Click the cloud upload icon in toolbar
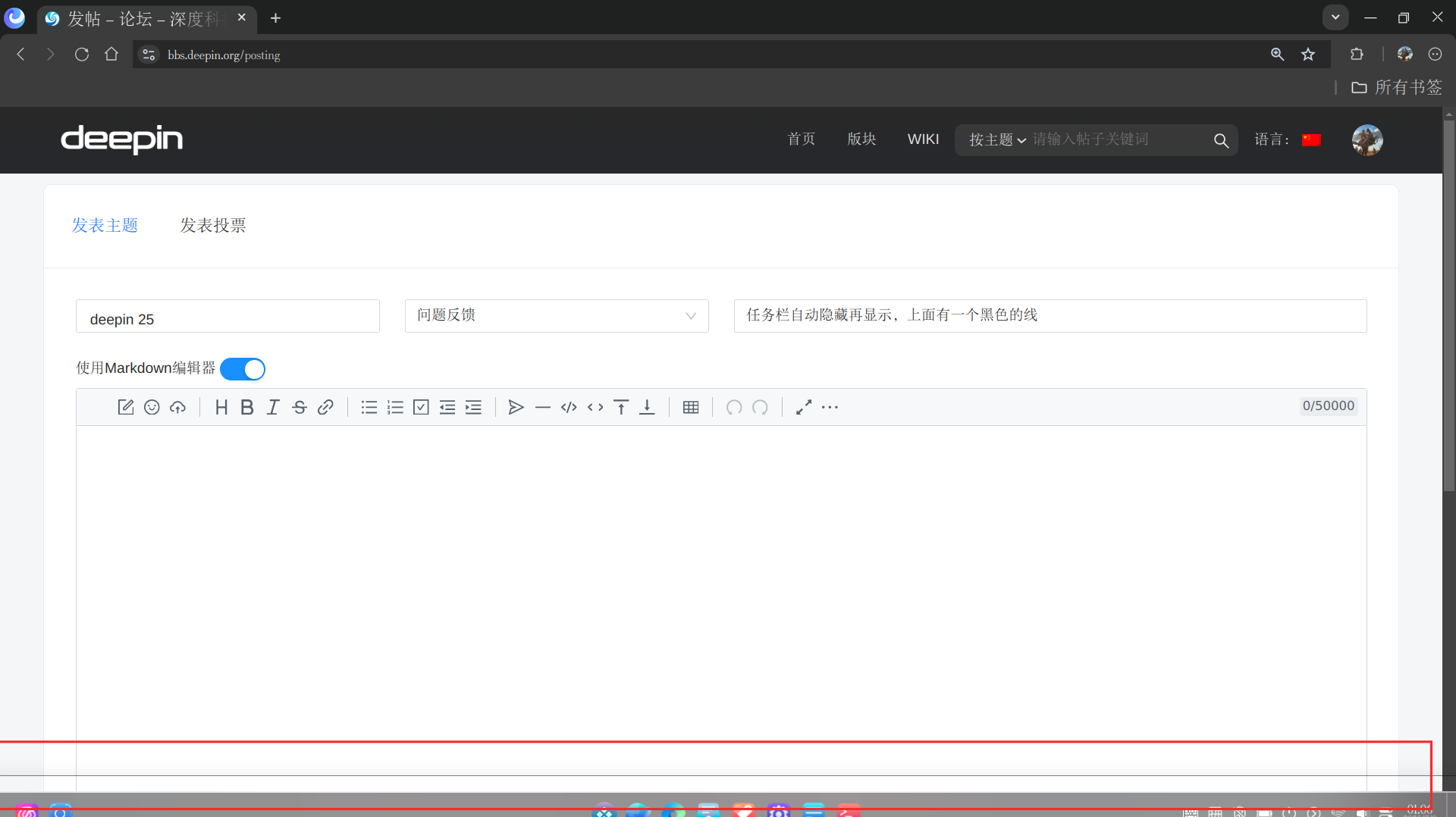This screenshot has width=1456, height=817. (177, 407)
